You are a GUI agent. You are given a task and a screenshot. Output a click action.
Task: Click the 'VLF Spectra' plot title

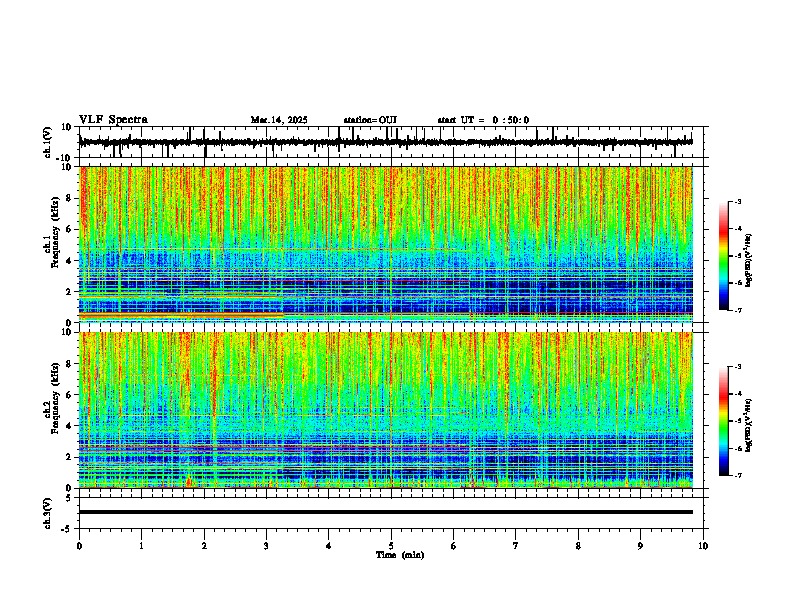(113, 120)
